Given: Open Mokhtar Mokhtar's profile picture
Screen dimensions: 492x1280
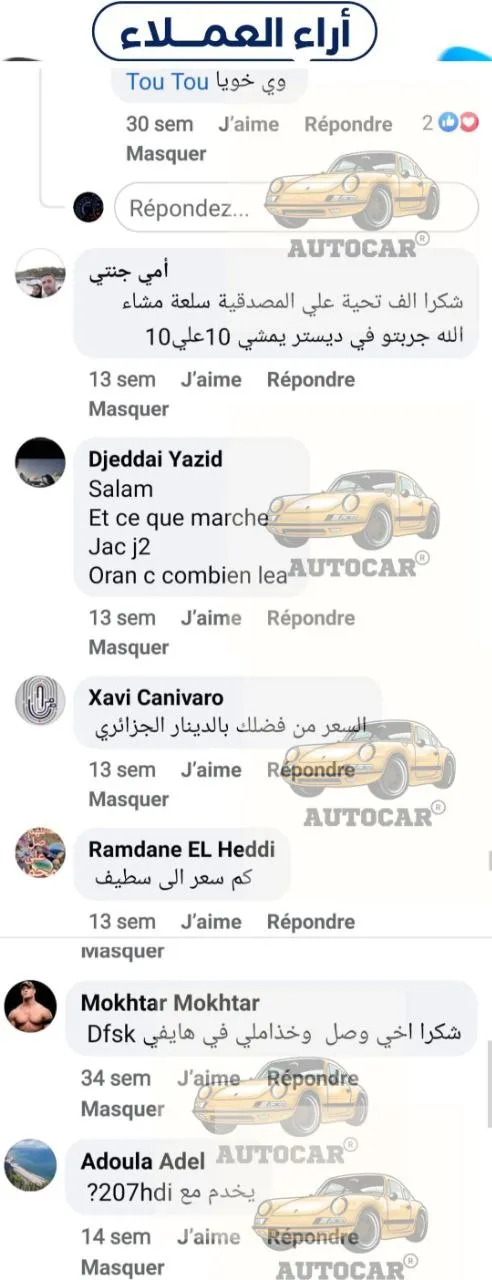Looking at the screenshot, I should coord(30,1006).
